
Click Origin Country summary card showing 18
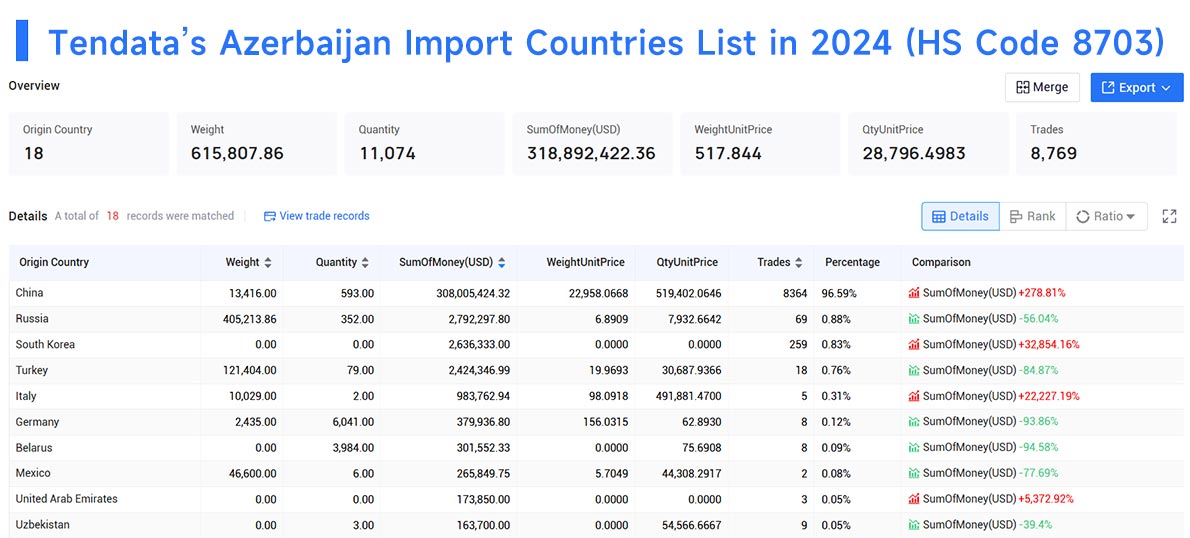click(x=89, y=143)
